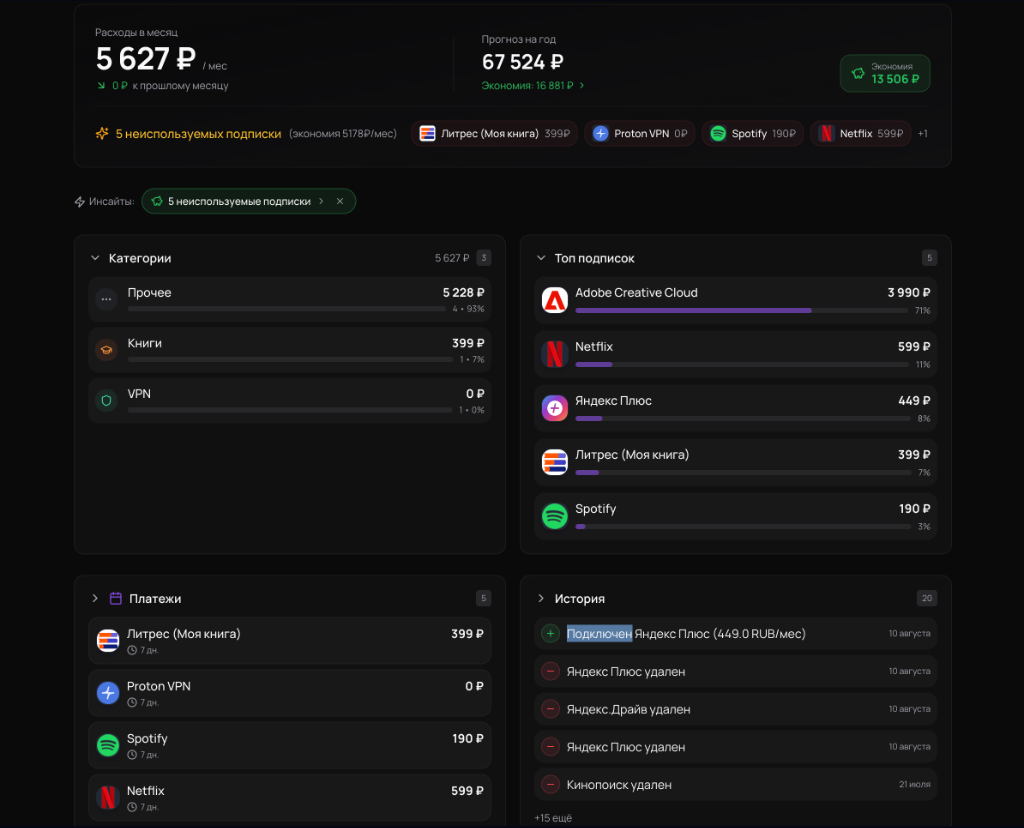Click the Литрес (Моя книга) 399₽ chip

tap(494, 133)
